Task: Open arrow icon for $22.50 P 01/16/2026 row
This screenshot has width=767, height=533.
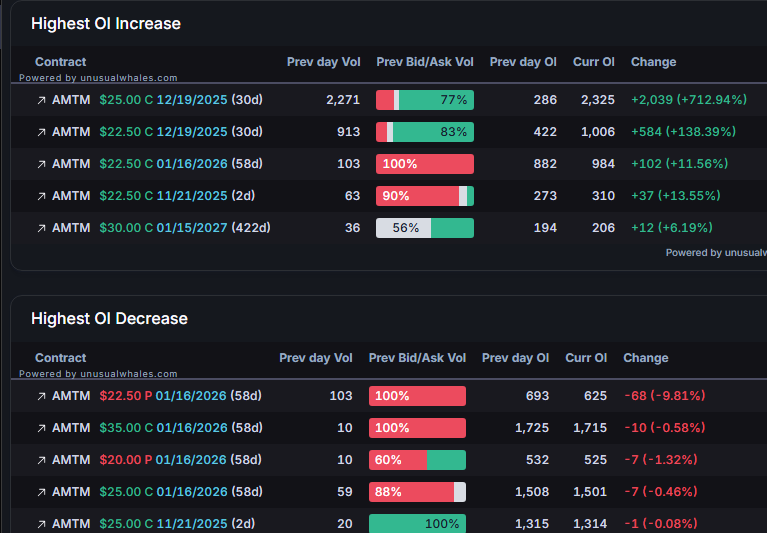Action: 42,396
